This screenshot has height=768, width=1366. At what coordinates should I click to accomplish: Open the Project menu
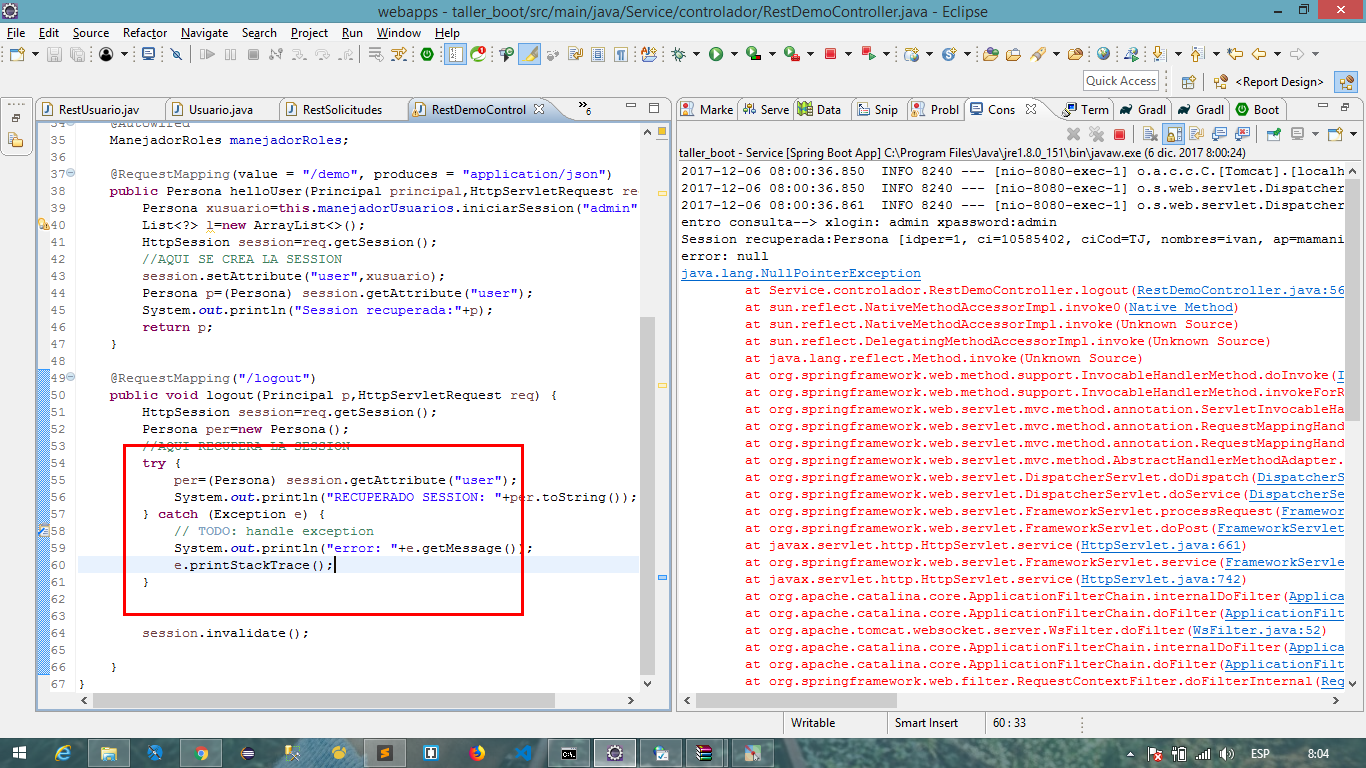click(309, 33)
